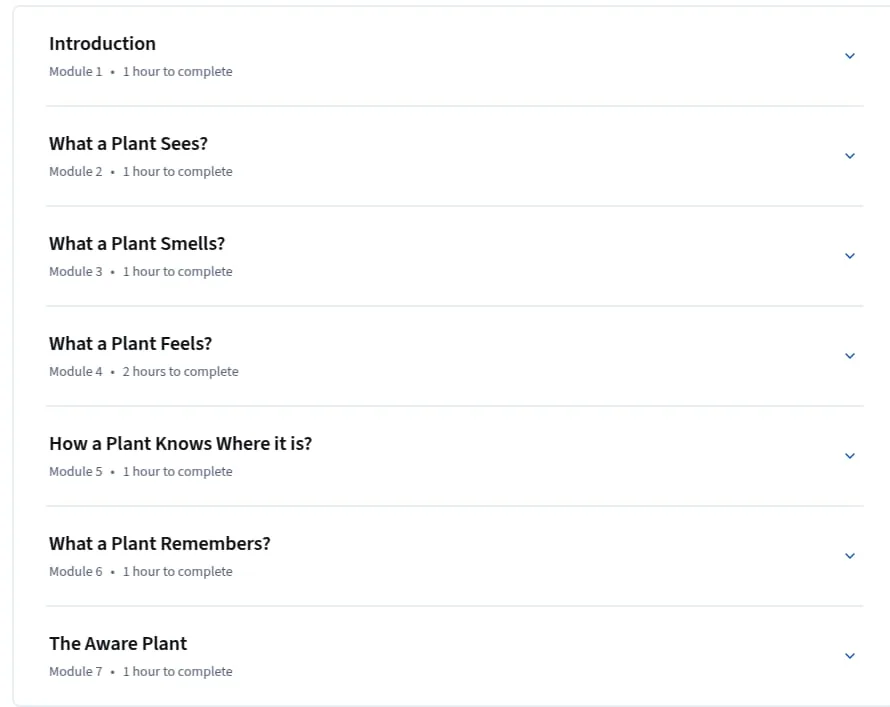The width and height of the screenshot is (890, 707).
Task: Expand the What a Plant Feels chevron
Action: click(850, 356)
